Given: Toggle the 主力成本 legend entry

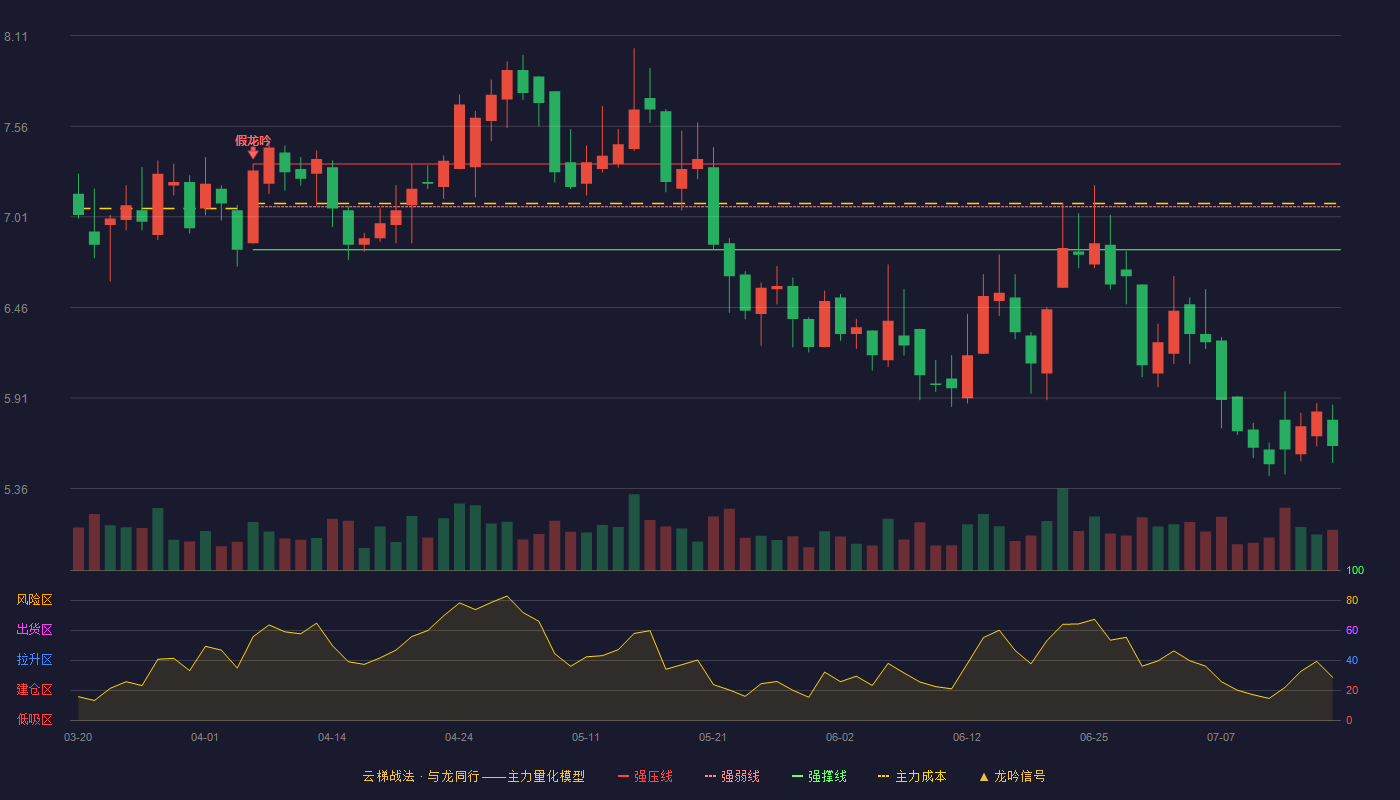Looking at the screenshot, I should pos(912,776).
